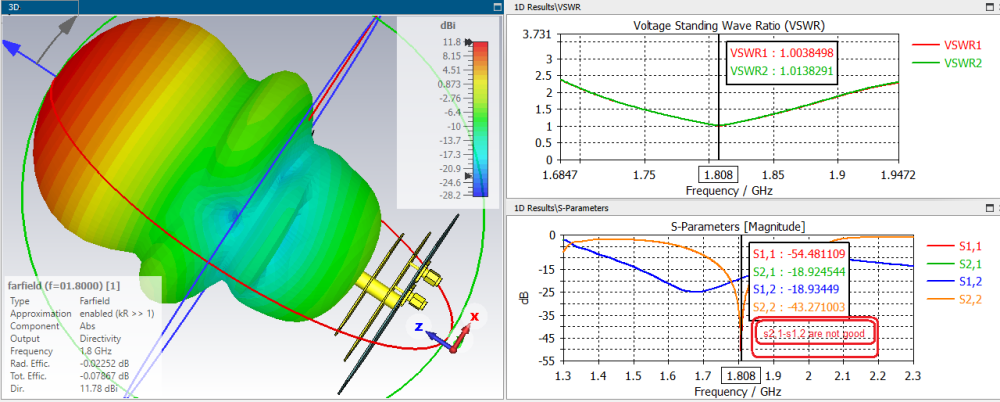Select the 1.808 marker label on the S-Parameters plot
This screenshot has width=1000, height=402.
click(740, 376)
